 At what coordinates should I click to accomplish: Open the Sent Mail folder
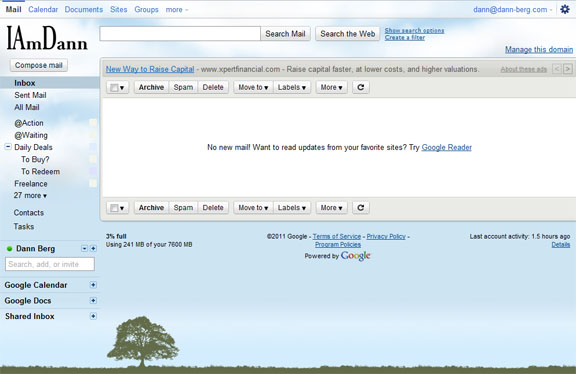tap(30, 95)
